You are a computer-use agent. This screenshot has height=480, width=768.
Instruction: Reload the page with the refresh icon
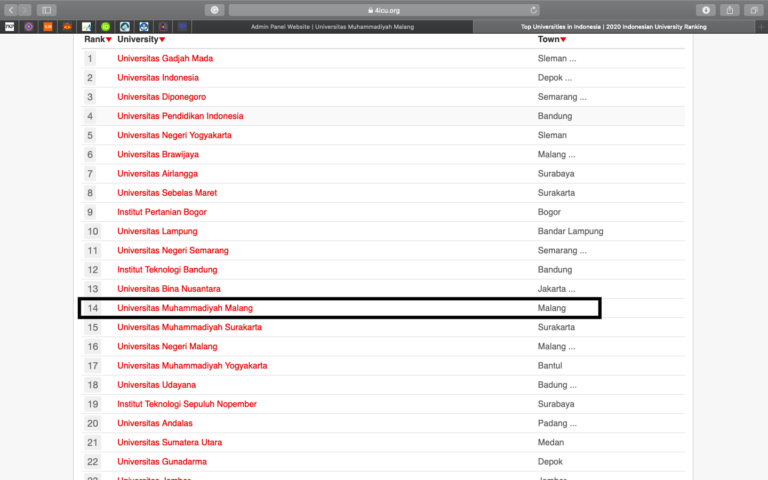(533, 10)
